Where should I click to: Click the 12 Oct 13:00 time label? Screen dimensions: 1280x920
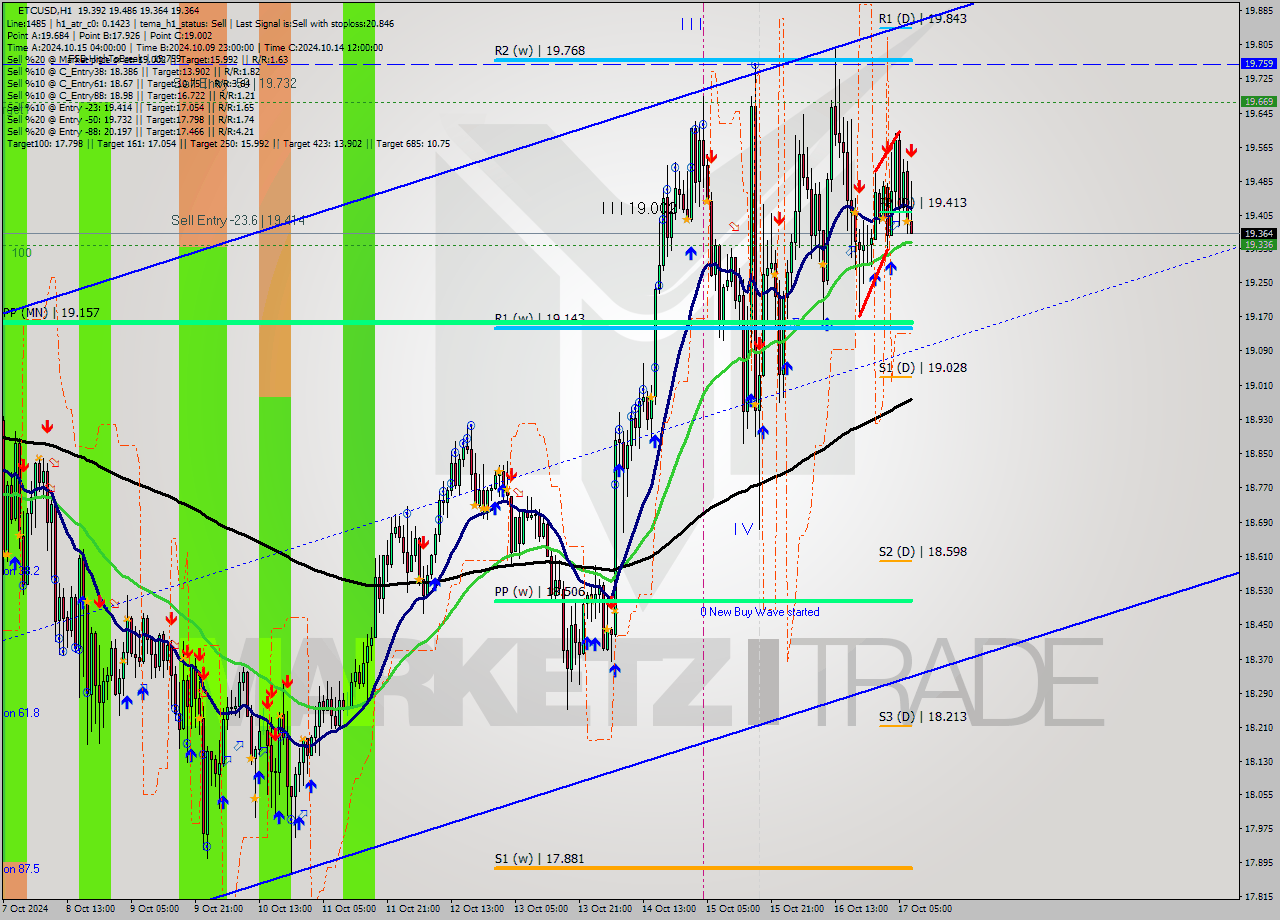pos(475,909)
